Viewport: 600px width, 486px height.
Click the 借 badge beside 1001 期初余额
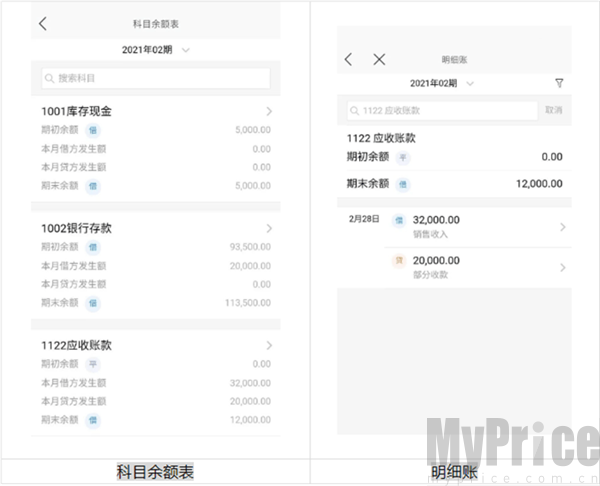(x=93, y=130)
